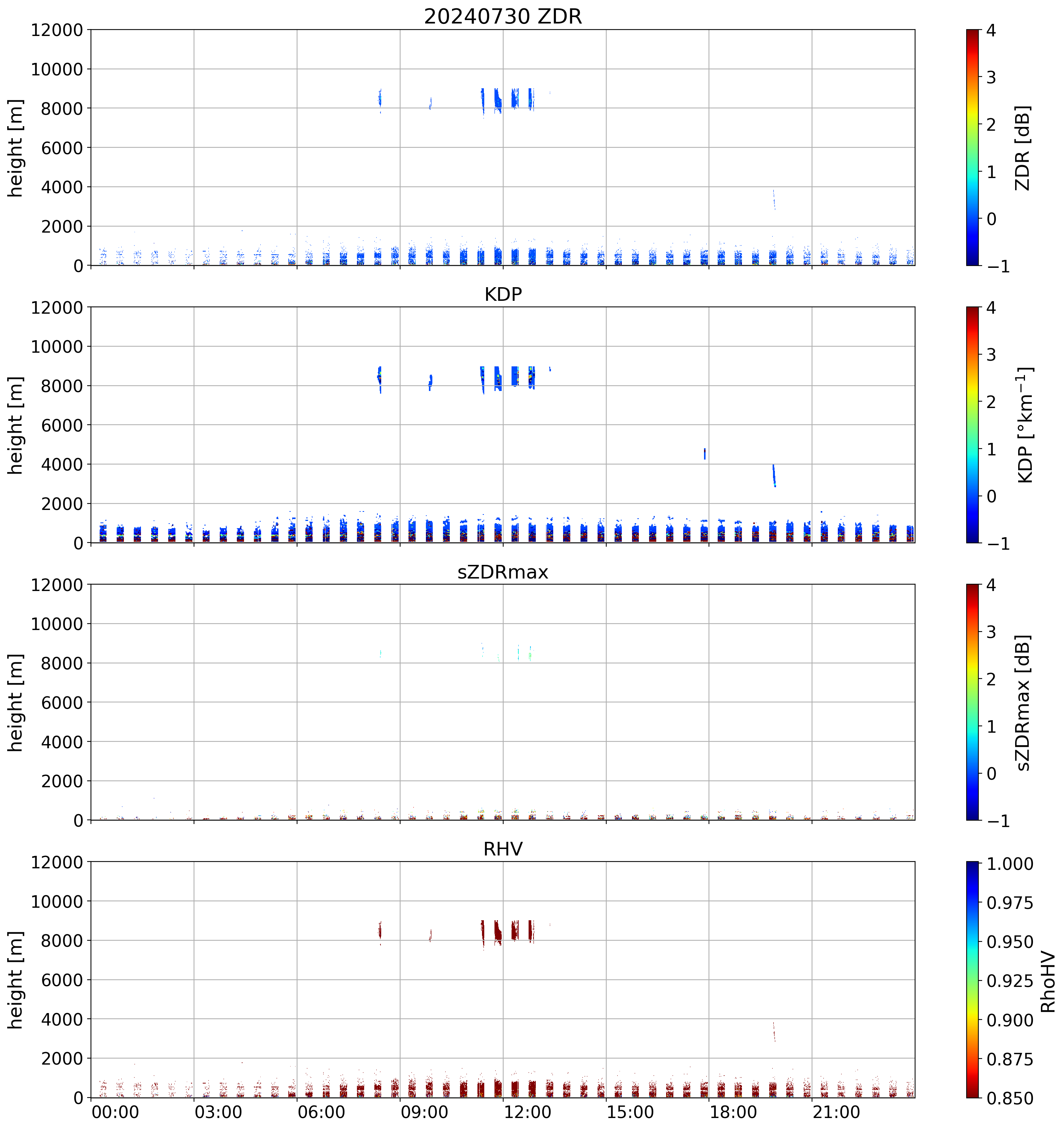1064x1129 pixels.
Task: Click the 'KDP [°km⁻¹]' colorbar label
Action: 1025,425
